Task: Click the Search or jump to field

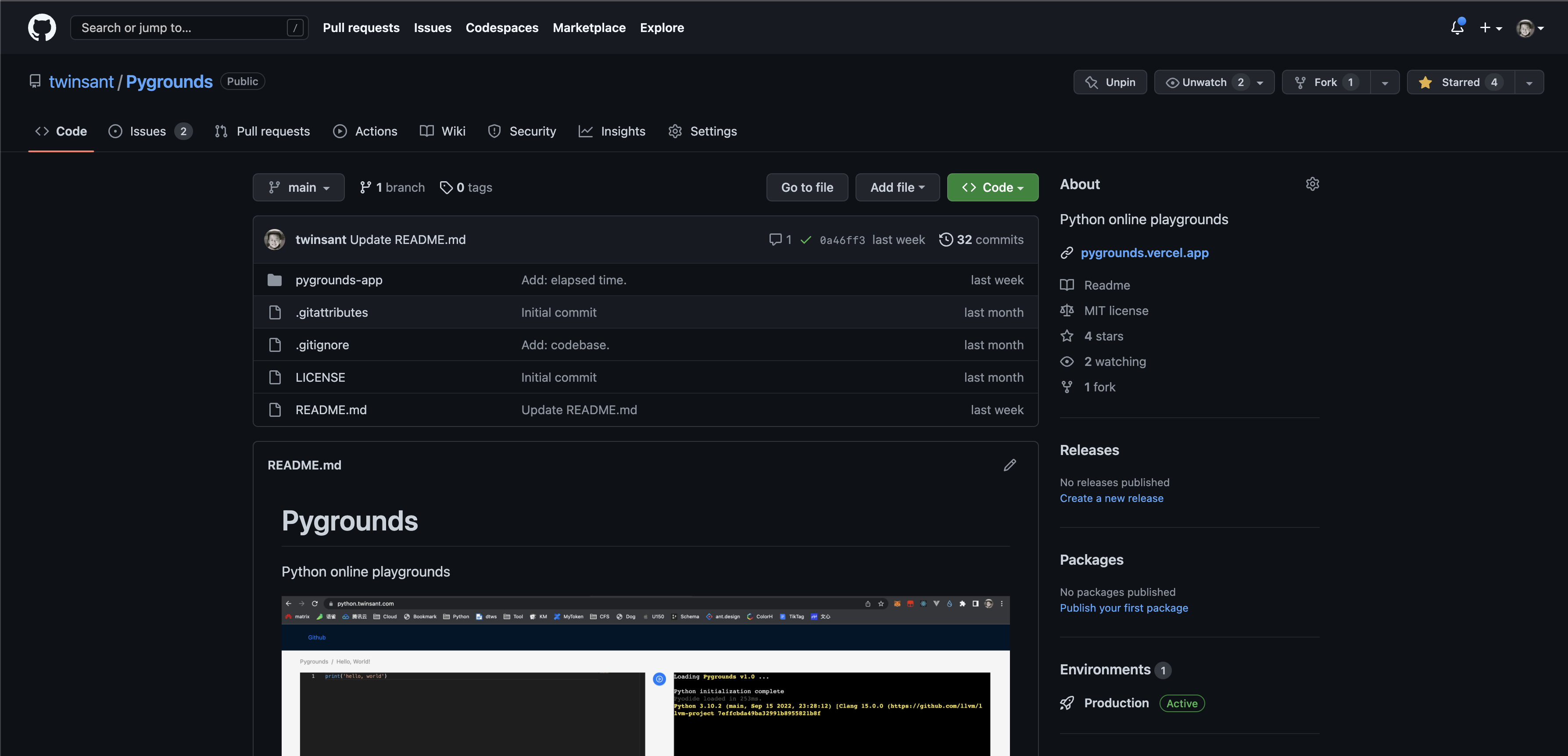Action: [189, 27]
